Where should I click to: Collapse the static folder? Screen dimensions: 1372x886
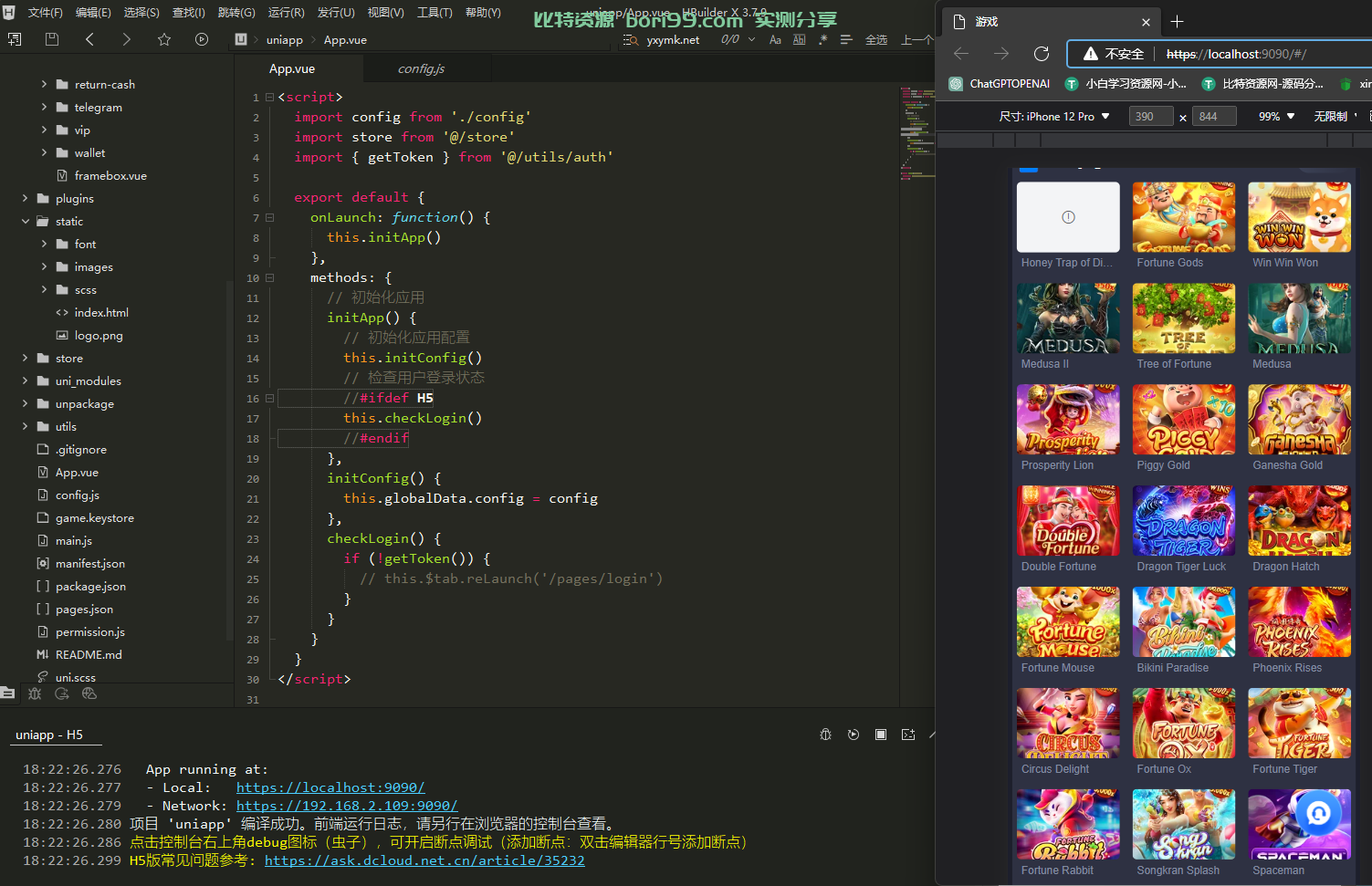(25, 221)
